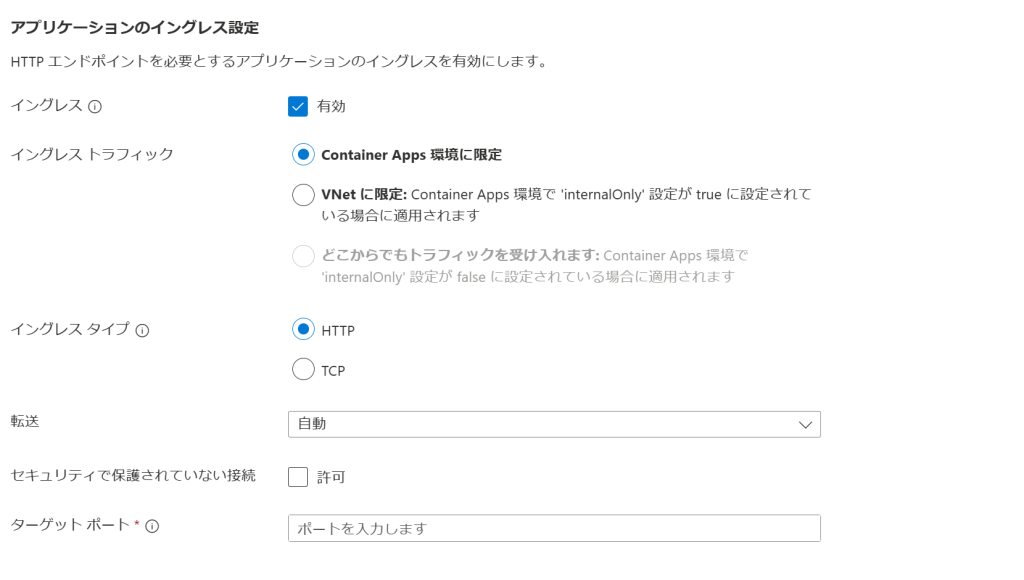This screenshot has width=1024, height=580.
Task: Enable the 許可 insecure connections checkbox
Action: 298,477
